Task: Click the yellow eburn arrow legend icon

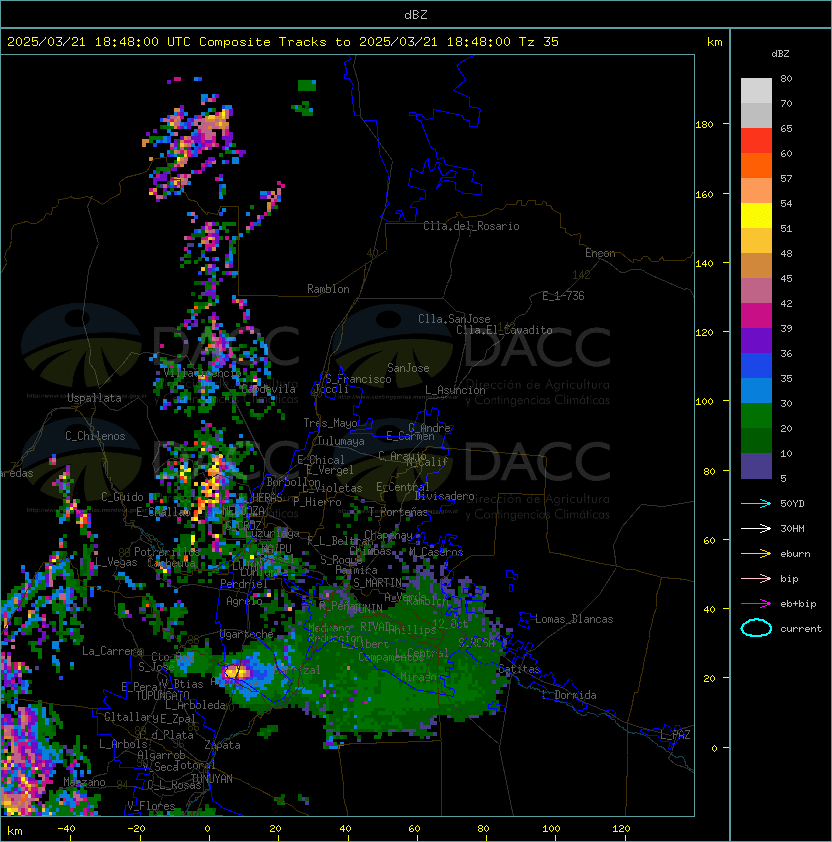Action: (756, 554)
